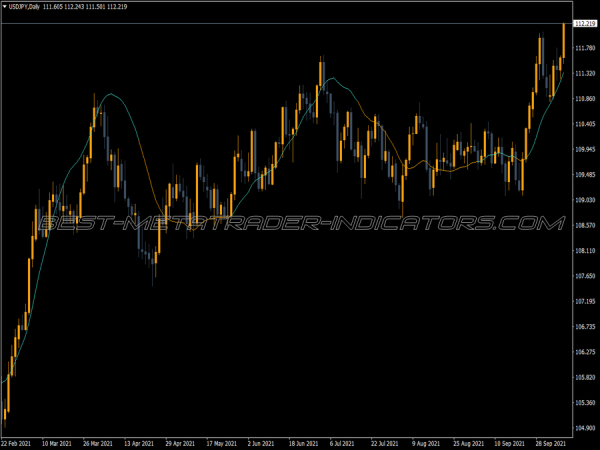Screen dimensions: 600x450
Task: Click the 107.195 price scale label
Action: tap(584, 302)
